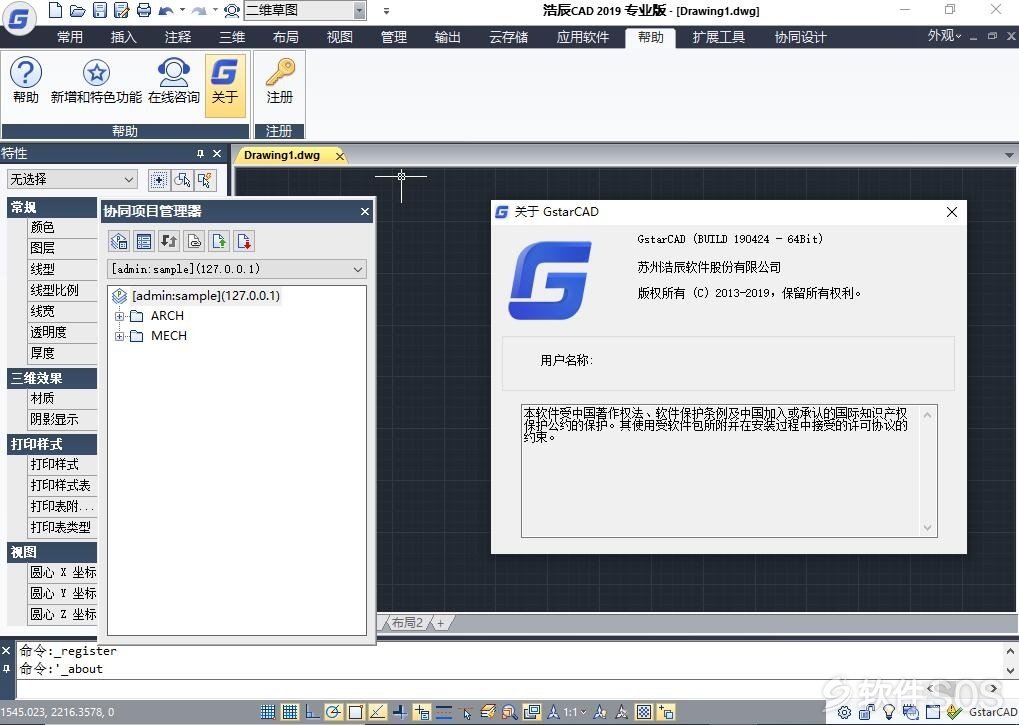Click the light bulb isolate objects icon
This screenshot has width=1019, height=725.
pyautogui.click(x=888, y=712)
